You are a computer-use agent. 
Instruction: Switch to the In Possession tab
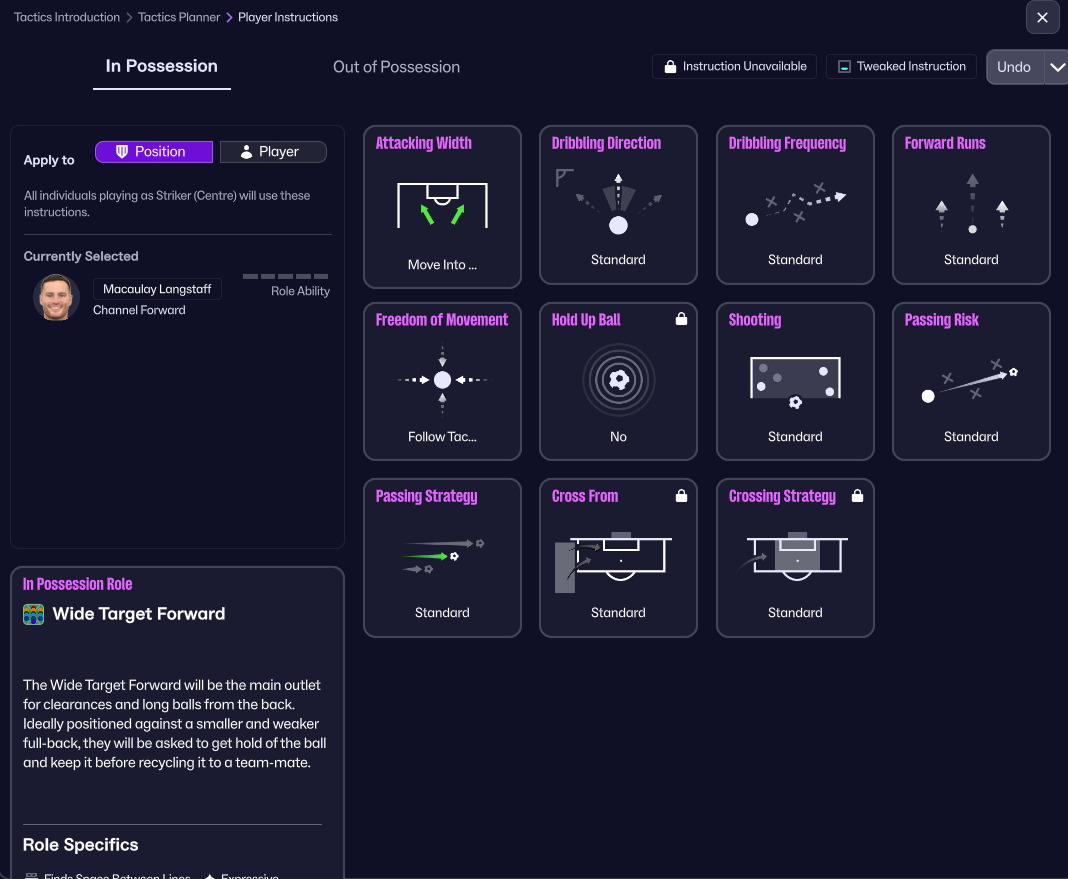click(x=161, y=66)
